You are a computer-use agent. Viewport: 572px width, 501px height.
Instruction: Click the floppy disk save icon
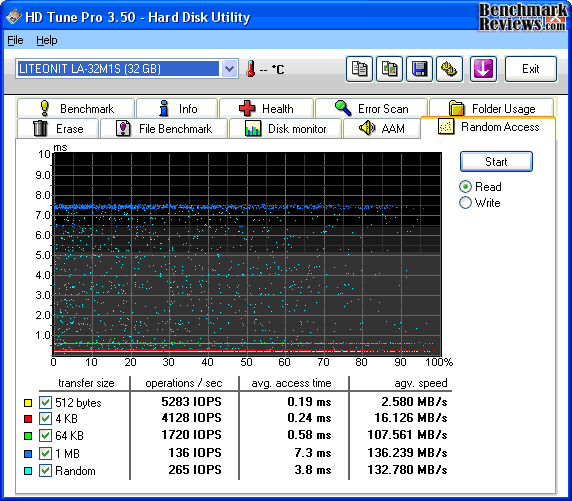tap(420, 69)
